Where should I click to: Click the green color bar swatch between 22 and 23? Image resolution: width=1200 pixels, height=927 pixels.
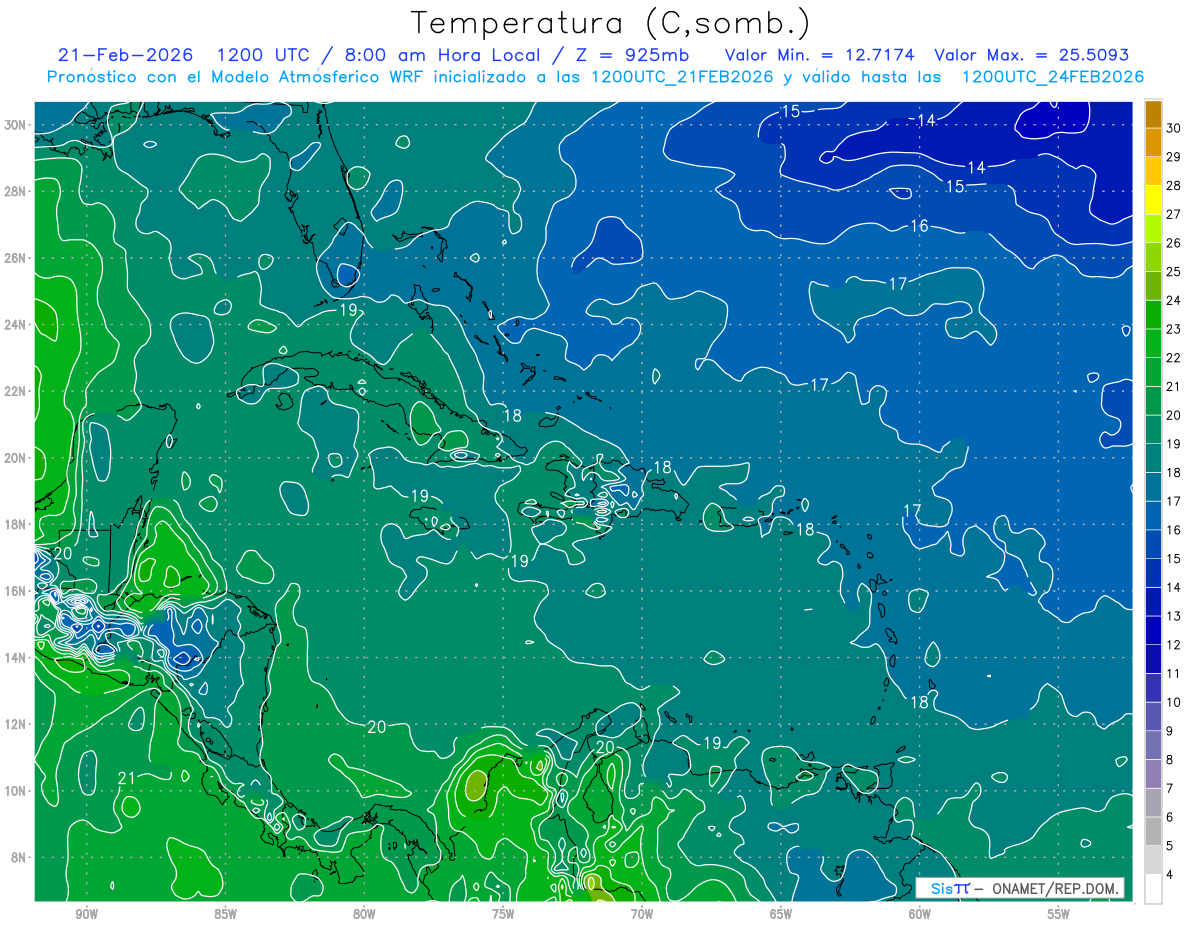coord(1154,343)
